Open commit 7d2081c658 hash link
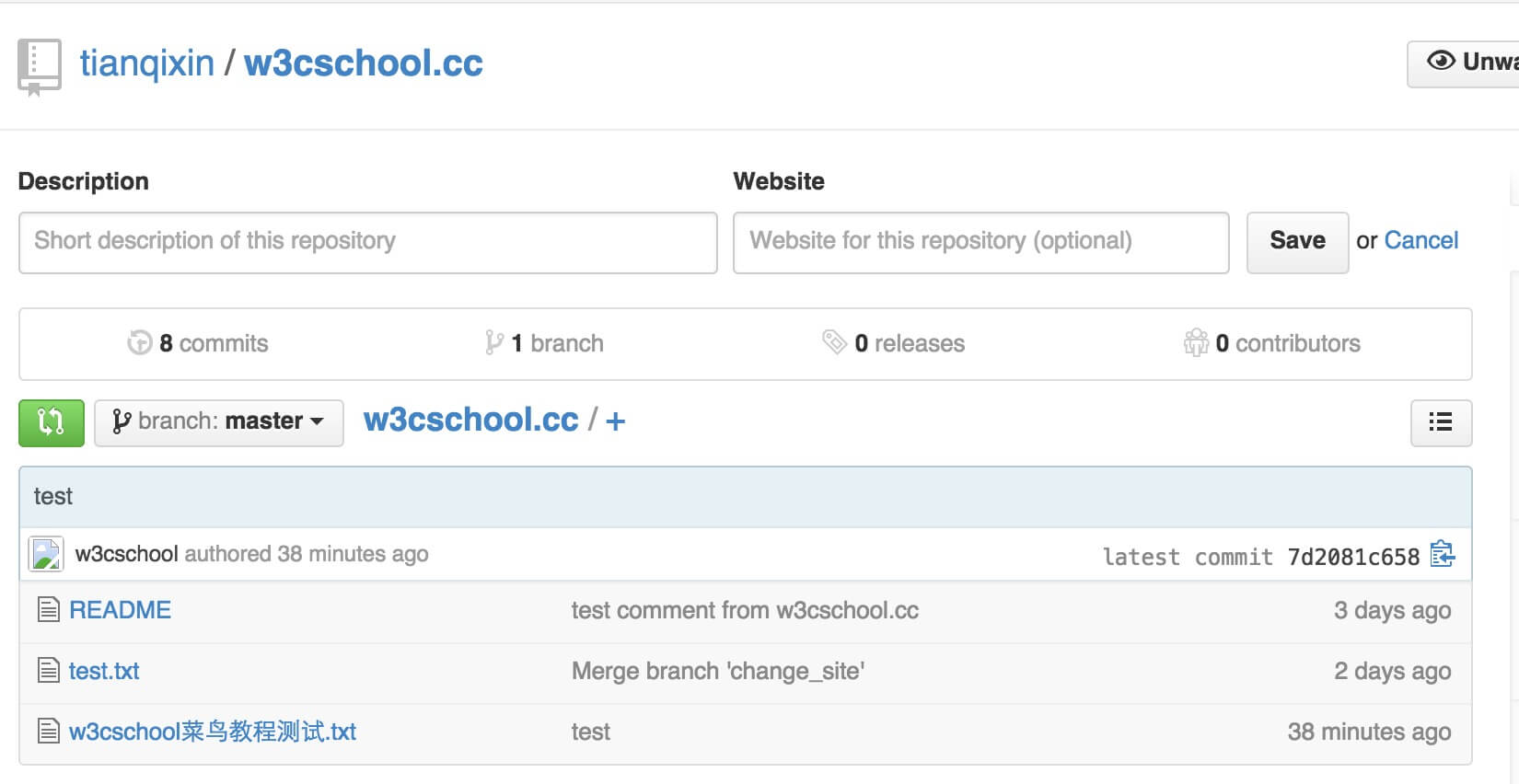 1352,557
